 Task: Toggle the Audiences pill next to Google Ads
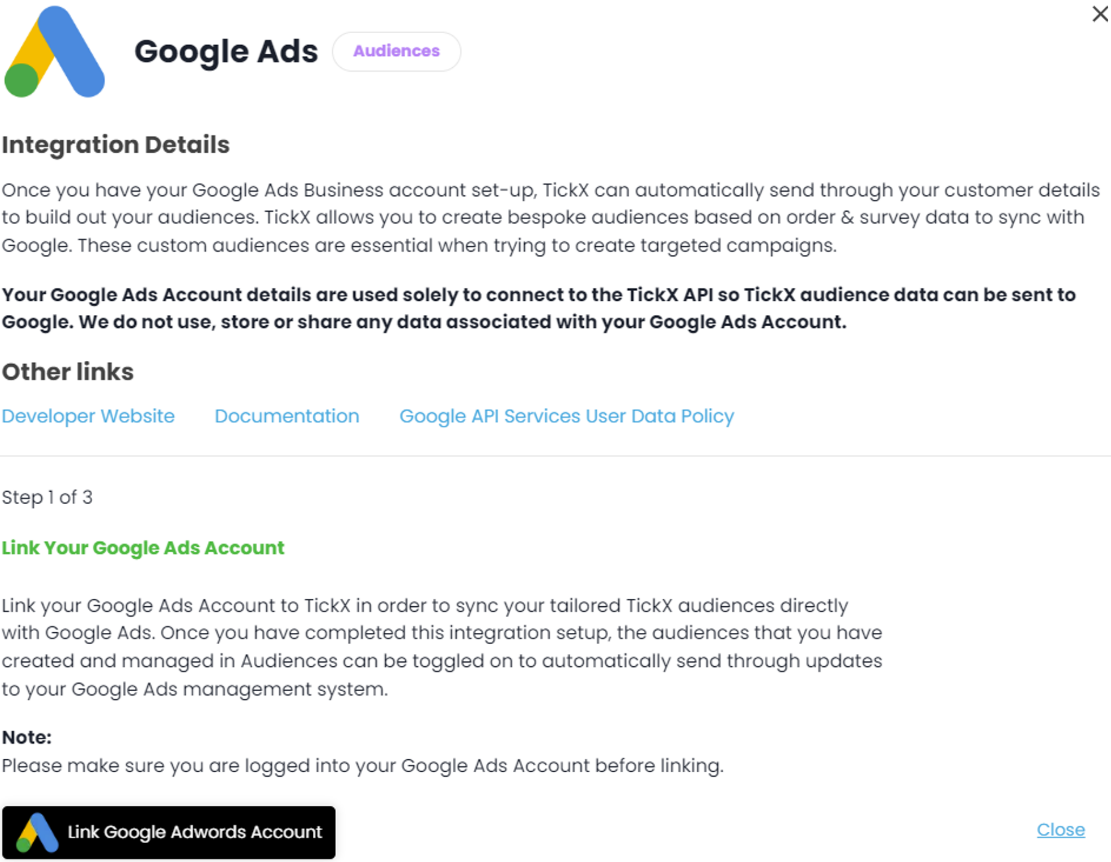pyautogui.click(x=396, y=51)
